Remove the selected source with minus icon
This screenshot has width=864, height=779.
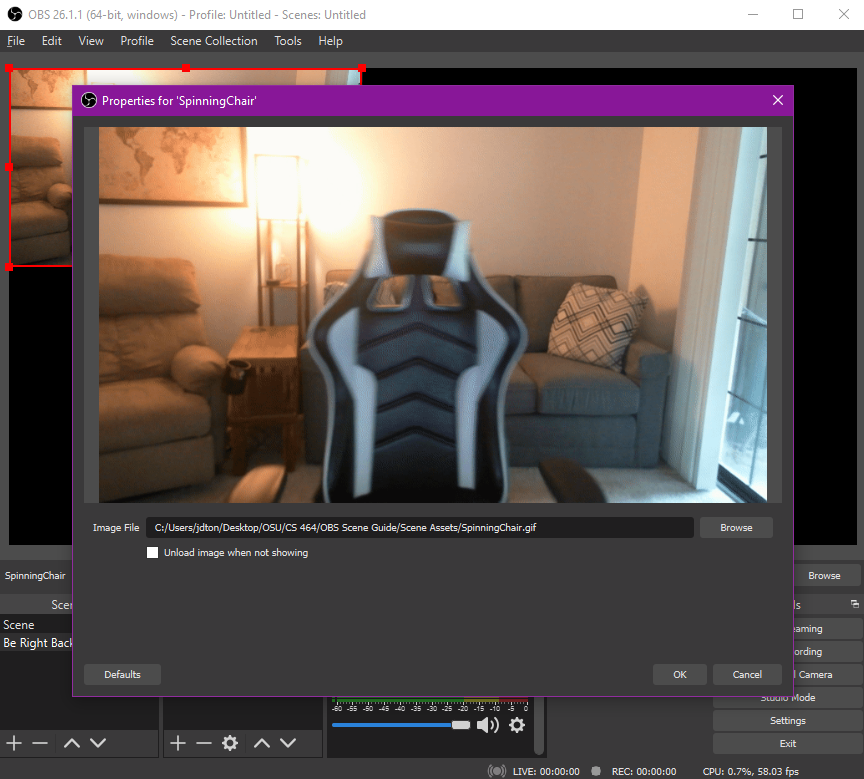(x=204, y=743)
